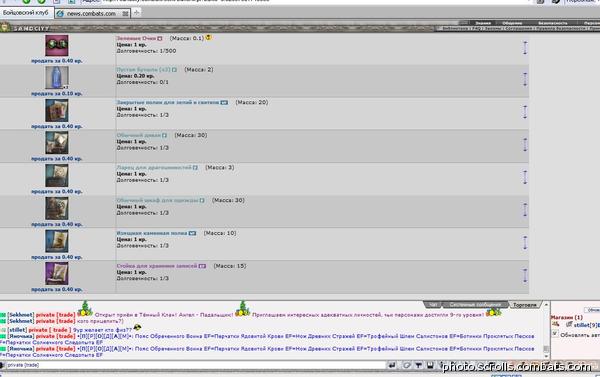Switch to the Торговля chat tab

pyautogui.click(x=524, y=305)
